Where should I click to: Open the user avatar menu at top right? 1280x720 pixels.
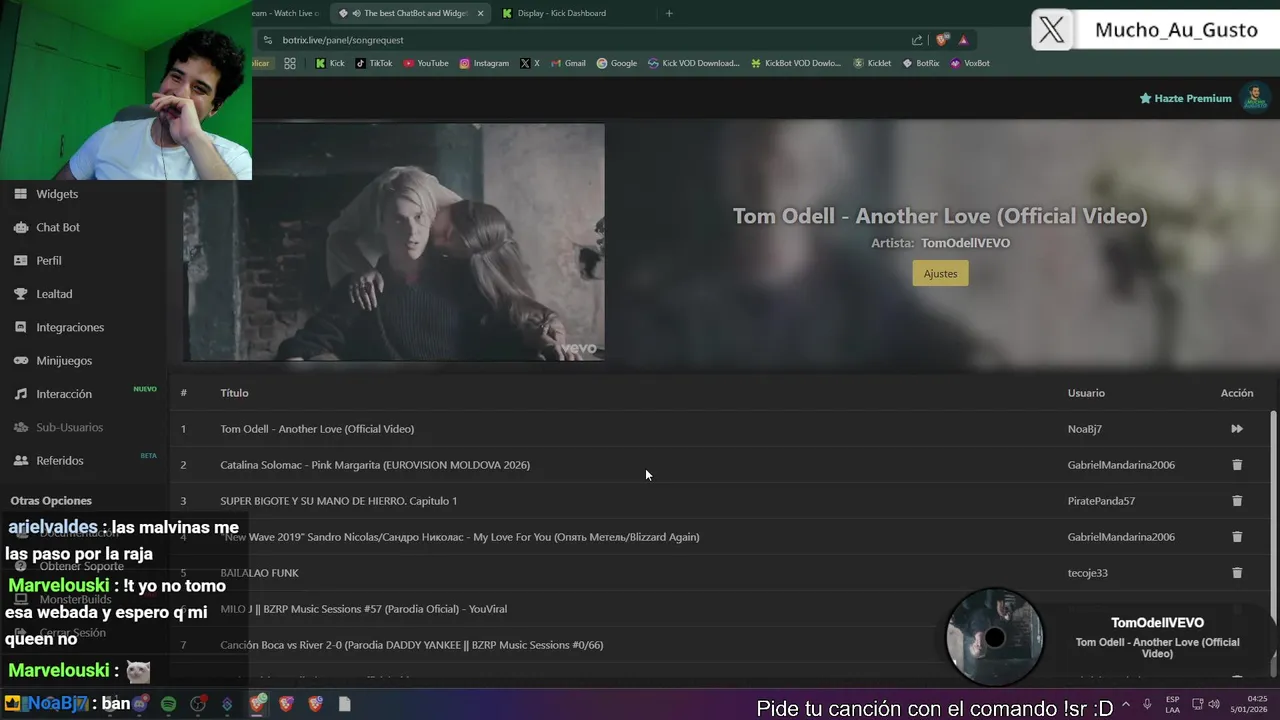pyautogui.click(x=1254, y=98)
